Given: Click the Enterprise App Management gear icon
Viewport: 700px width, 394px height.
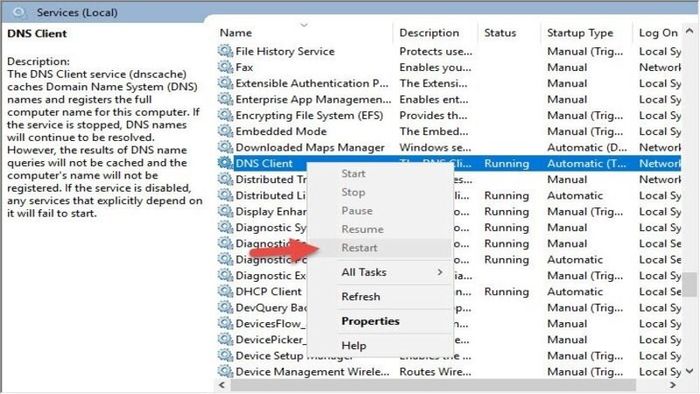Looking at the screenshot, I should point(225,100).
